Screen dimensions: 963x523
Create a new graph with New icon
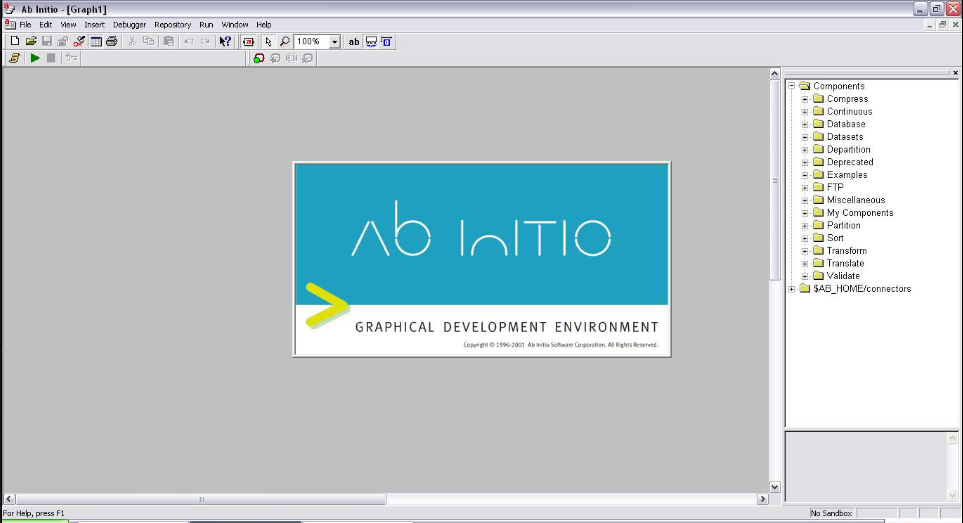[x=15, y=41]
